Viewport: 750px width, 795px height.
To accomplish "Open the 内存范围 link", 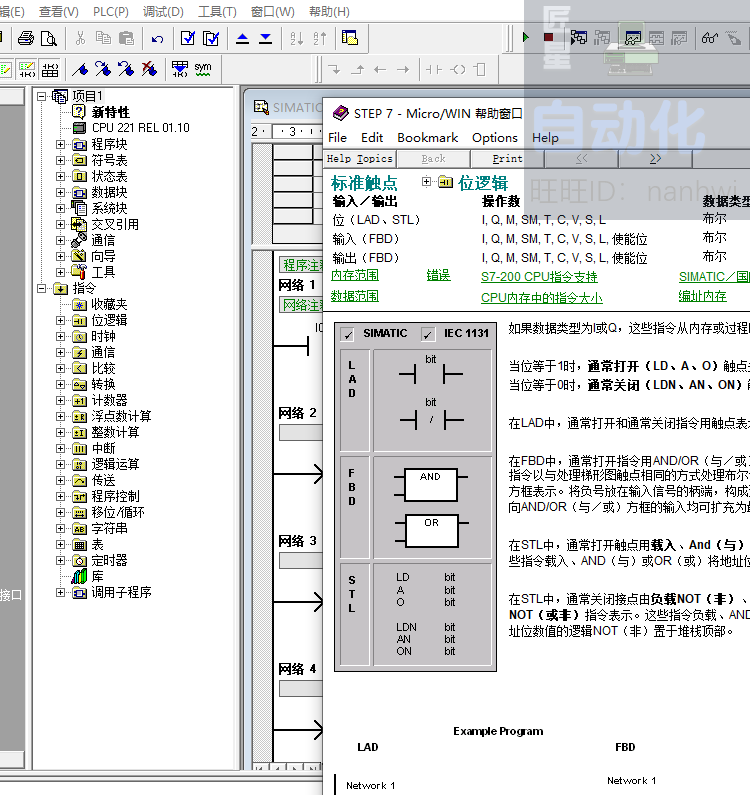I will click(355, 275).
